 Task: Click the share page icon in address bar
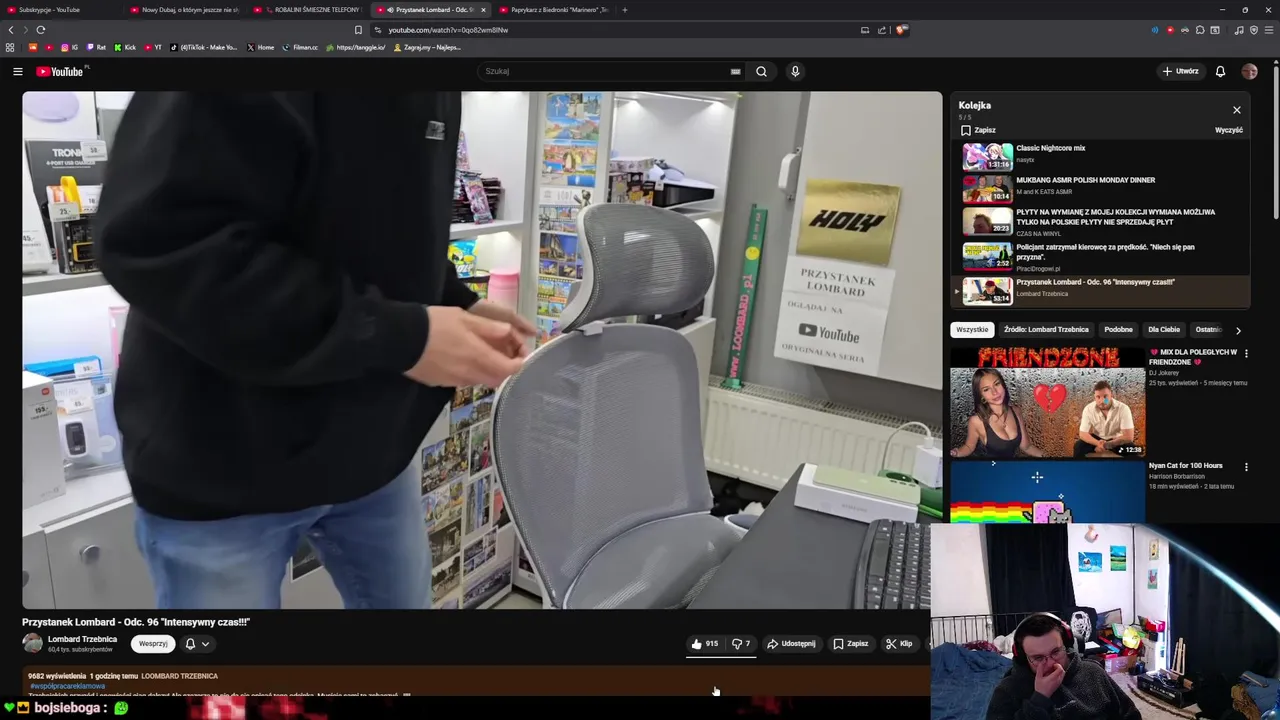pos(882,30)
